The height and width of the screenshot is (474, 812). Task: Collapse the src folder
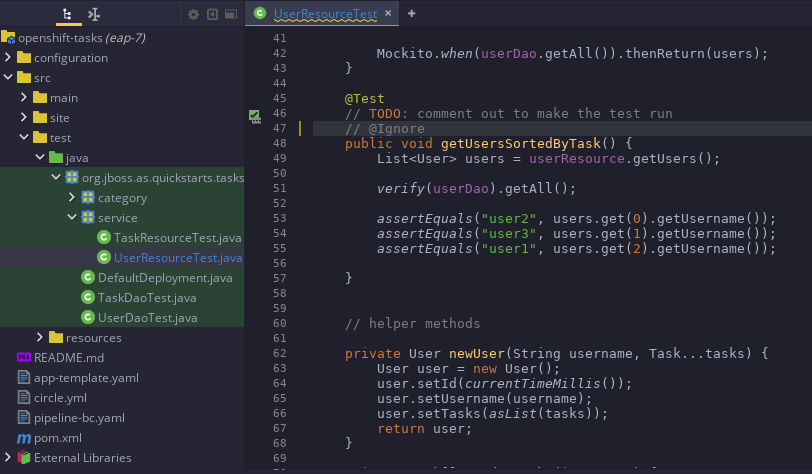pos(8,77)
